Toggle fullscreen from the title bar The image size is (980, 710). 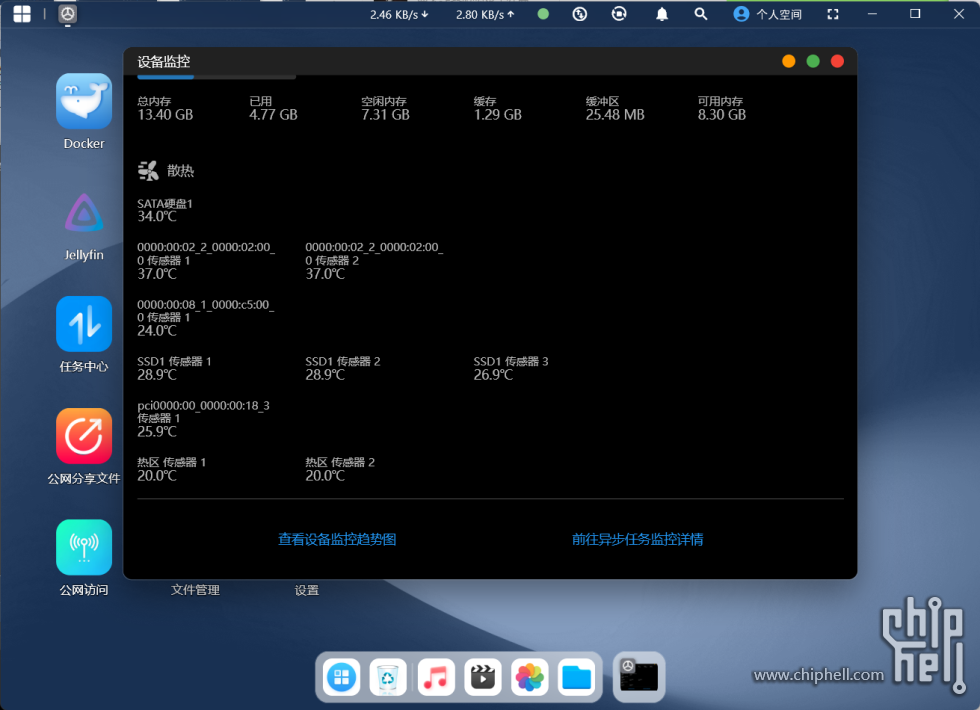click(x=833, y=14)
